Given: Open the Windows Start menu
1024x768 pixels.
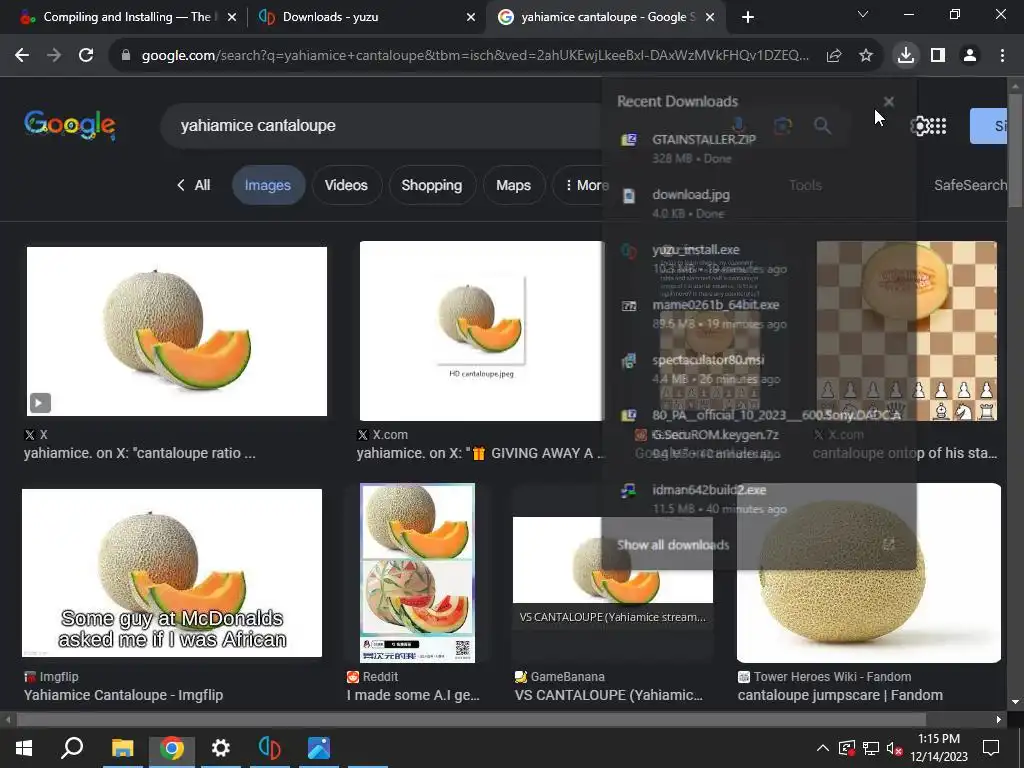Looking at the screenshot, I should pos(24,748).
